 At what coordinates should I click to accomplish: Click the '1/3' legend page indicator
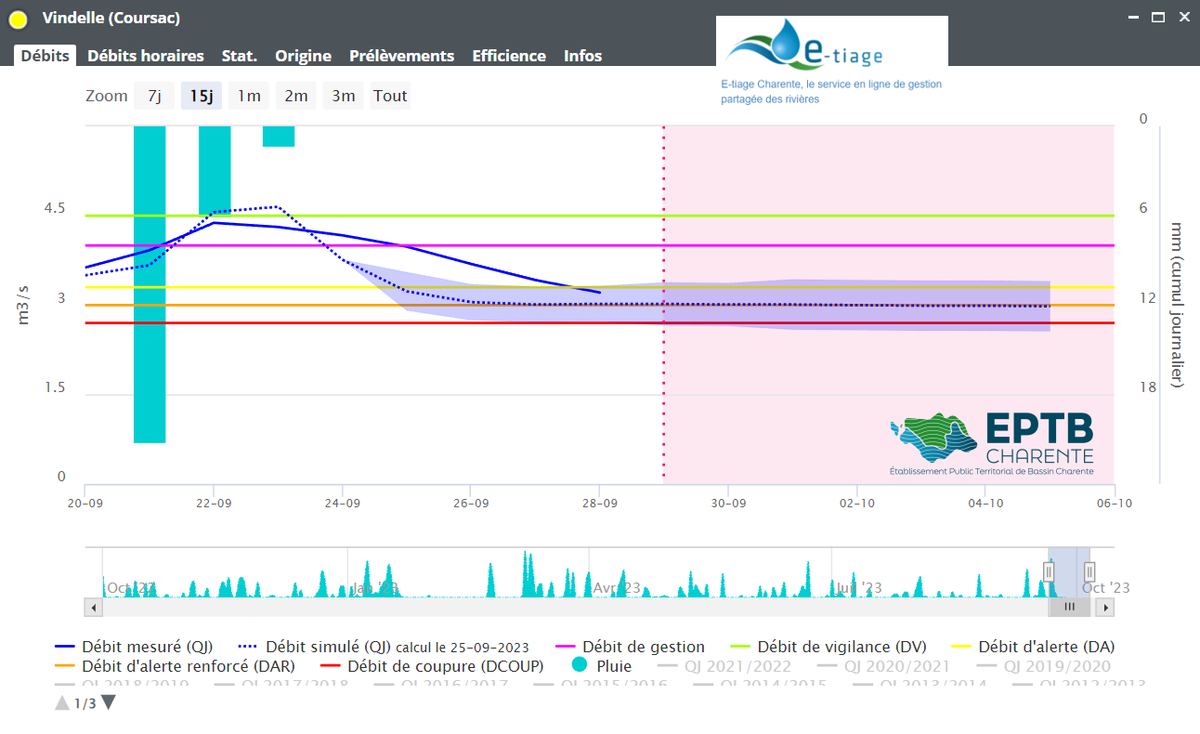click(x=86, y=703)
